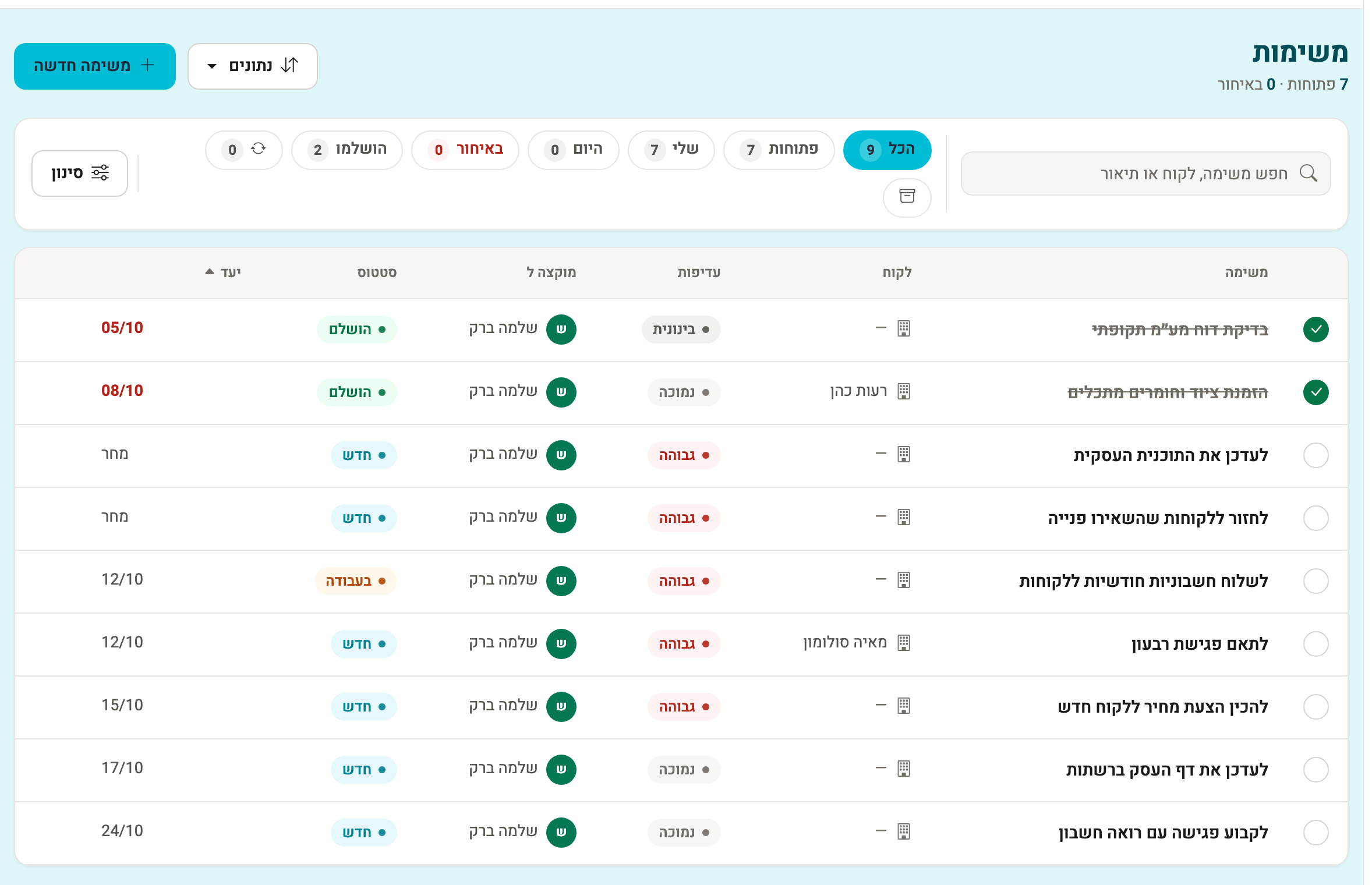Click assignee avatar in לשלוח חשבוניות חודשיות row
Image resolution: width=1372 pixels, height=885 pixels.
561,580
